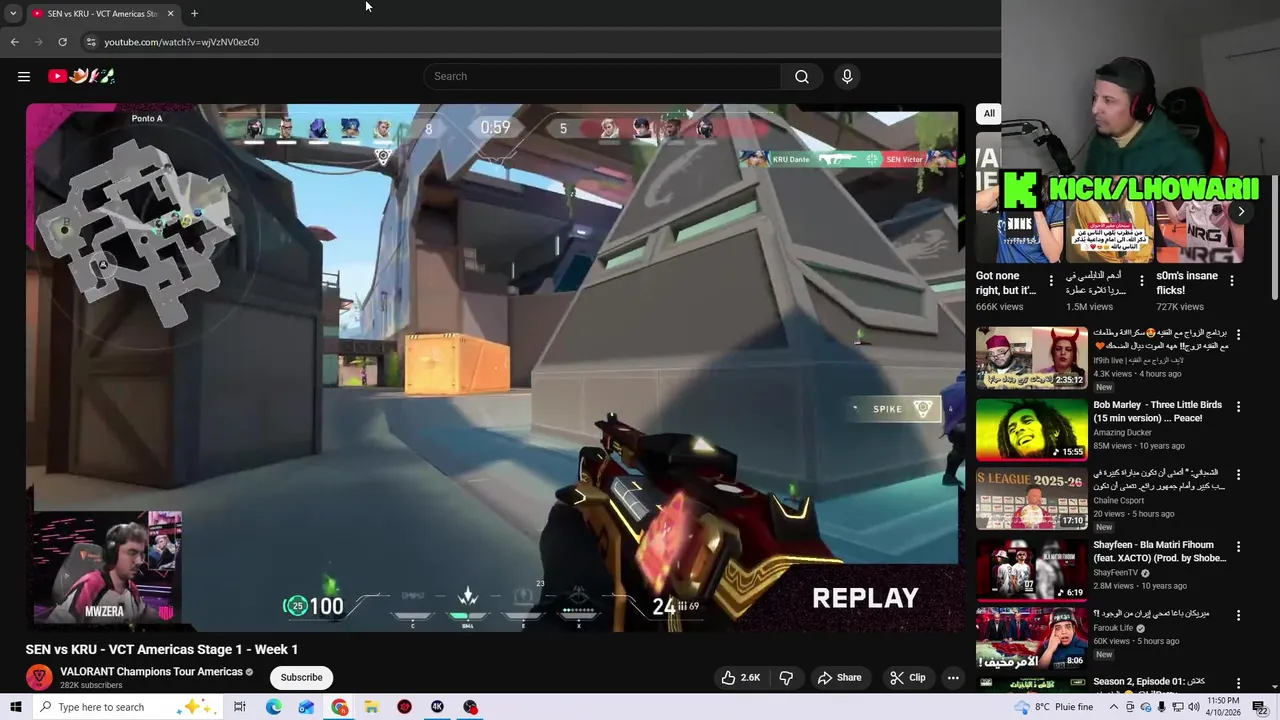This screenshot has width=1280, height=720.
Task: Click the main video player
Action: tap(496, 367)
